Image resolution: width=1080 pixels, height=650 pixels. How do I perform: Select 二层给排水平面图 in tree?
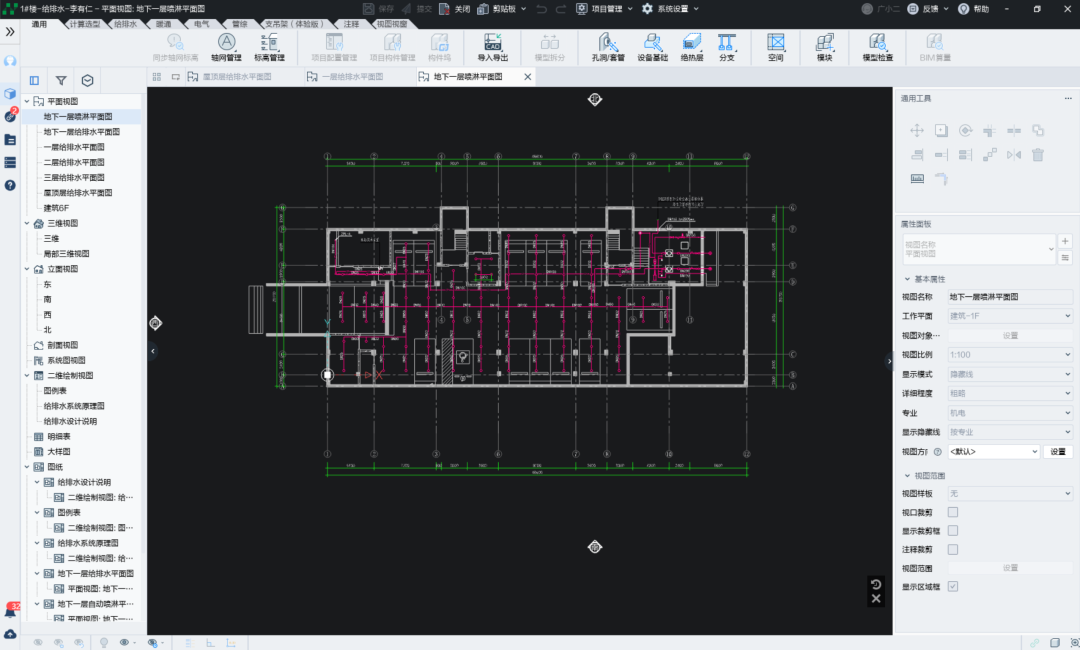74,162
